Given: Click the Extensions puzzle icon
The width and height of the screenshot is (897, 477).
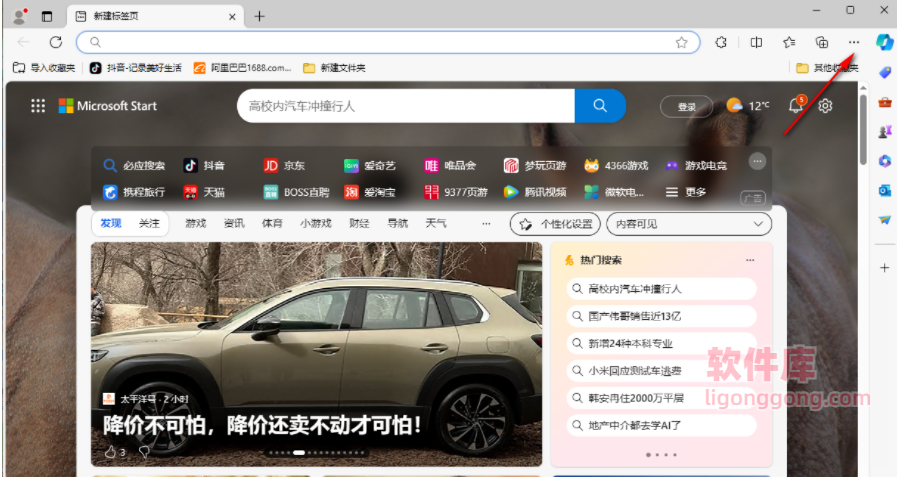Looking at the screenshot, I should tap(720, 42).
